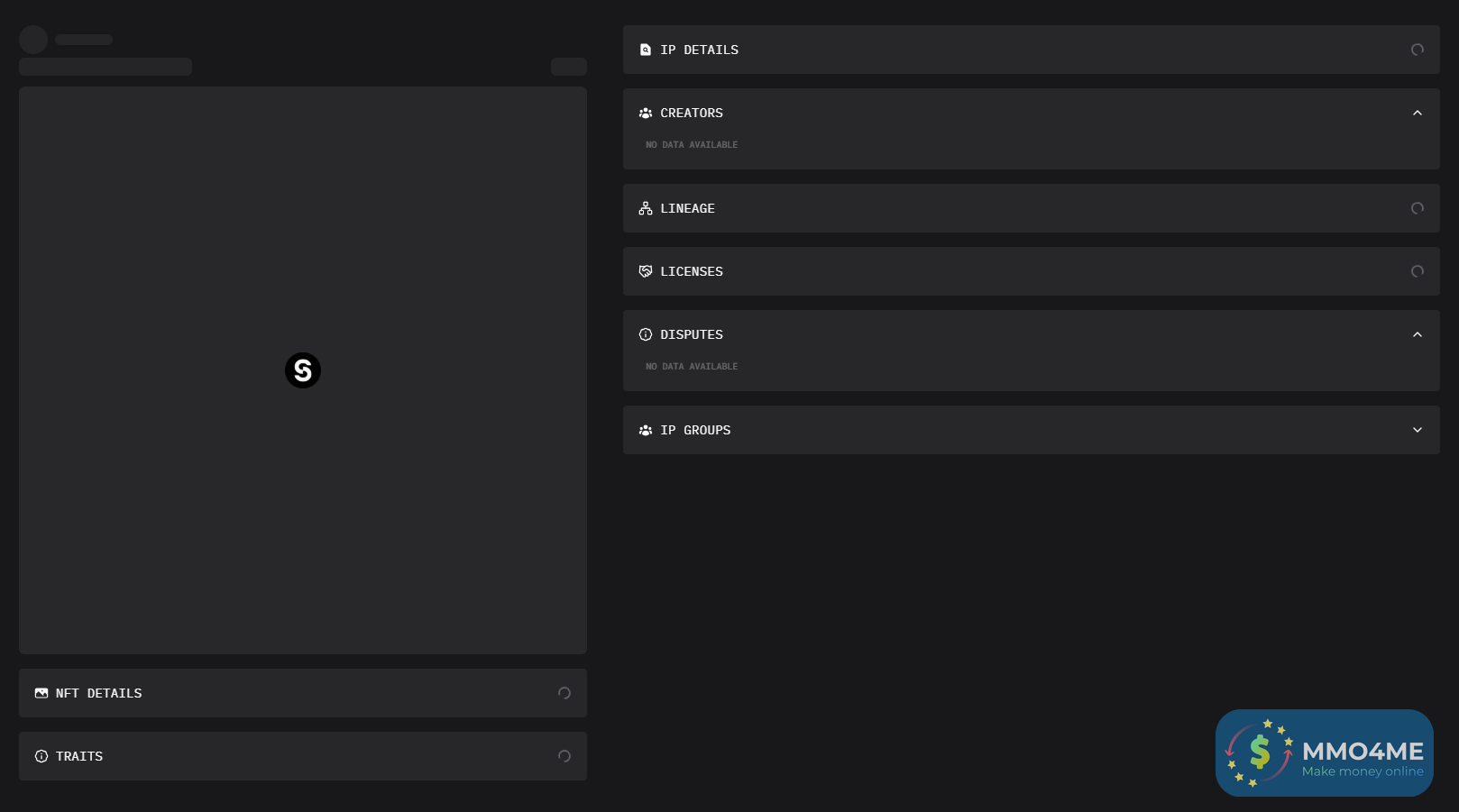The image size is (1459, 812).
Task: Expand the NFT Details panel
Action: click(x=303, y=693)
